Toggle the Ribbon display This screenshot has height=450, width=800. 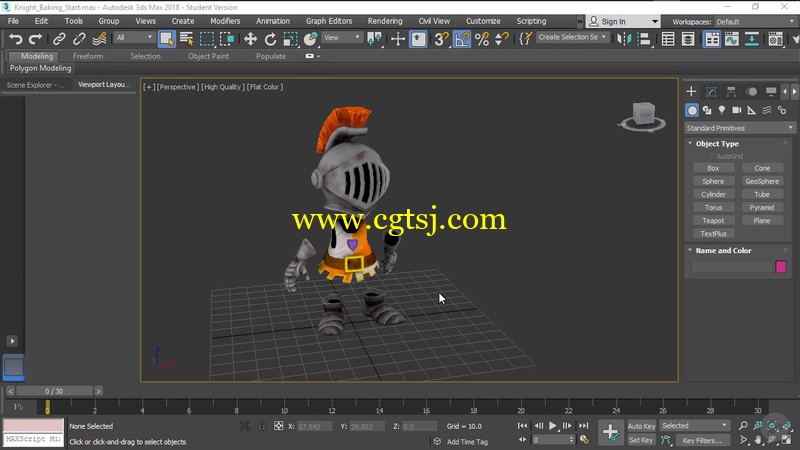pyautogui.click(x=712, y=39)
